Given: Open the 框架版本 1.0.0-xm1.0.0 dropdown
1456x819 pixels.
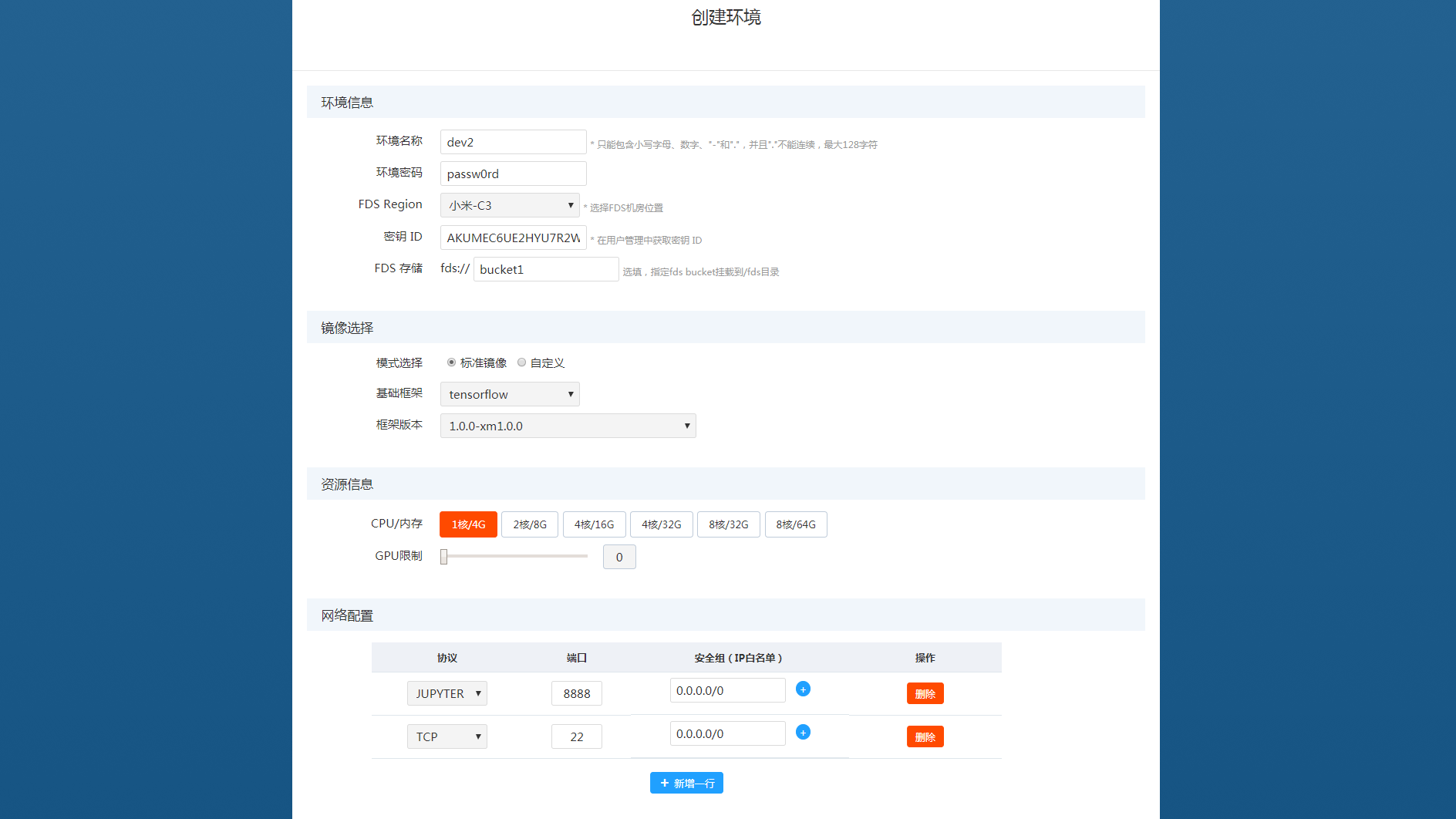Looking at the screenshot, I should click(x=568, y=426).
